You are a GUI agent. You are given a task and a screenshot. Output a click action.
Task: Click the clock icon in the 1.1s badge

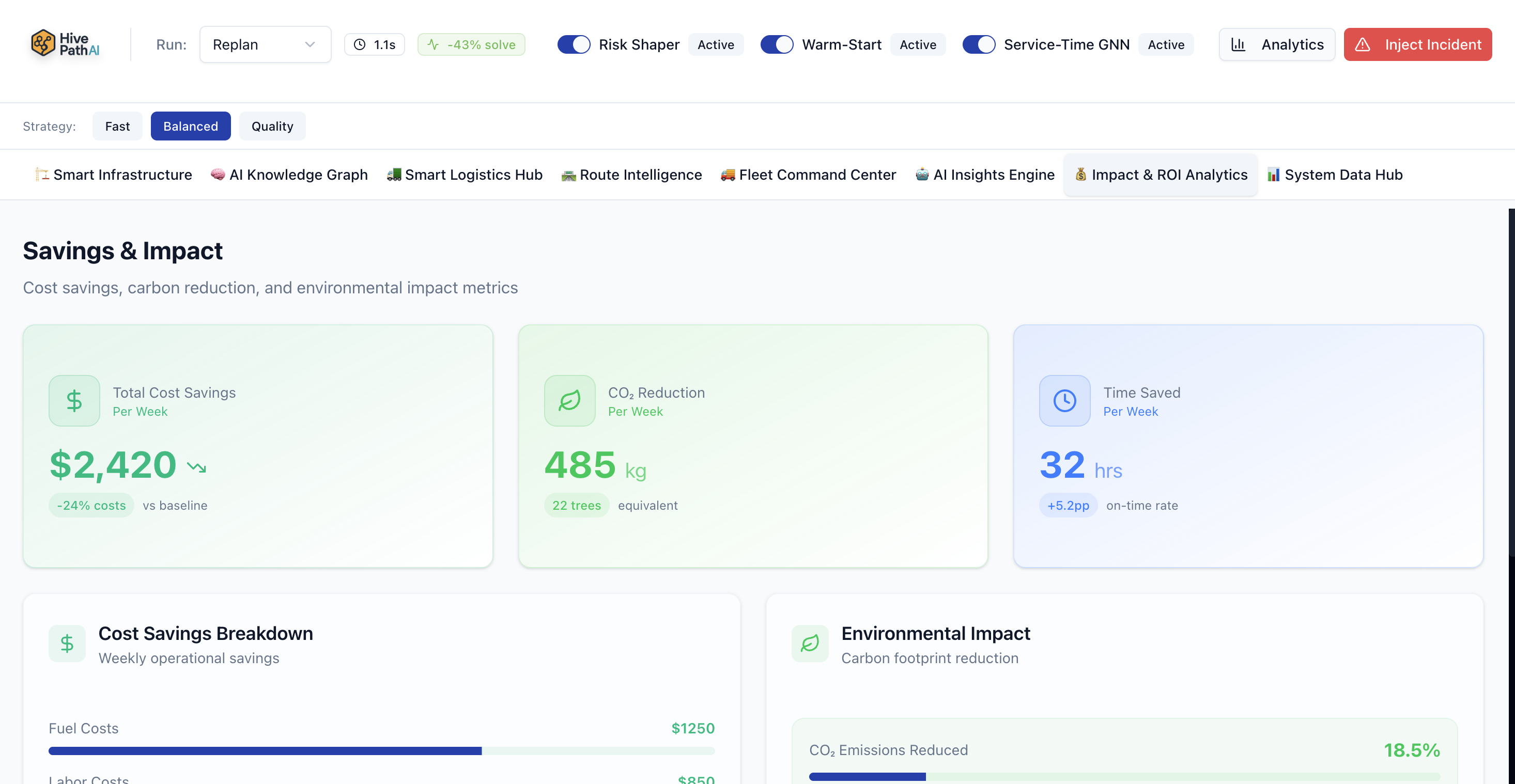coord(359,44)
